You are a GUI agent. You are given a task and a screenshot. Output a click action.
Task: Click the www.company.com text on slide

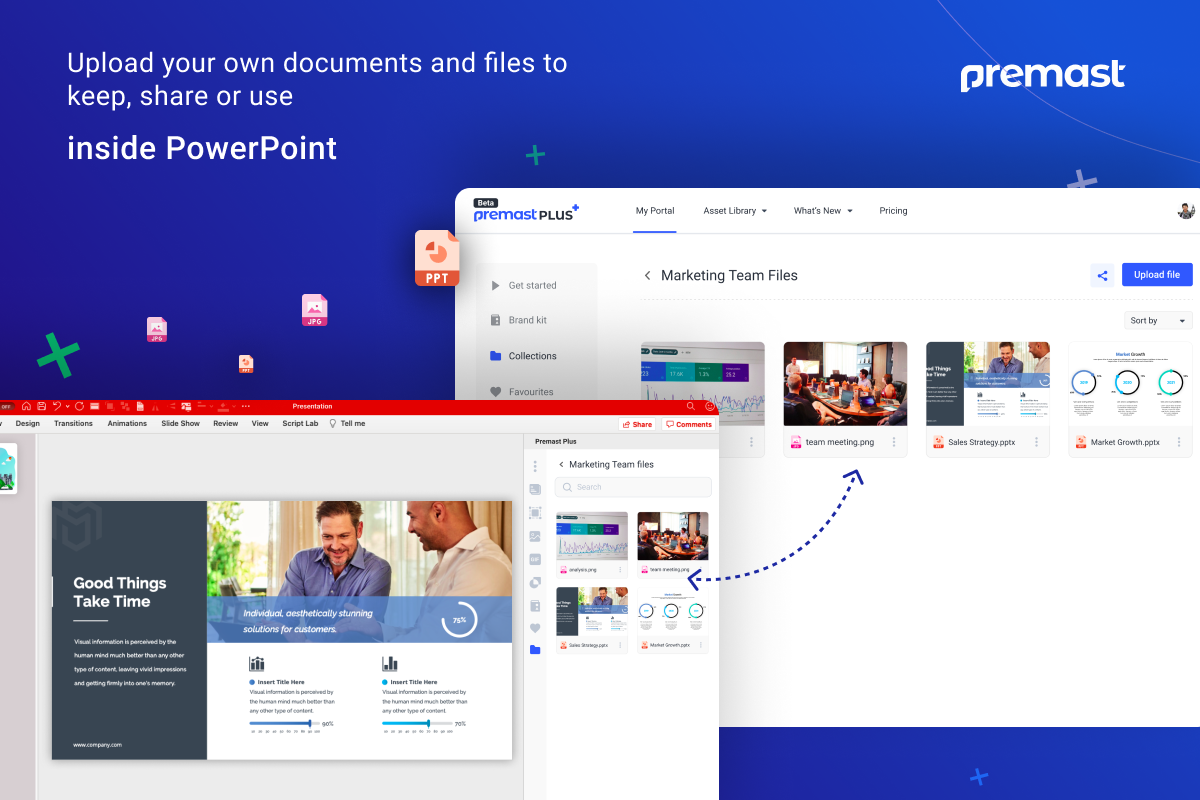click(x=97, y=745)
